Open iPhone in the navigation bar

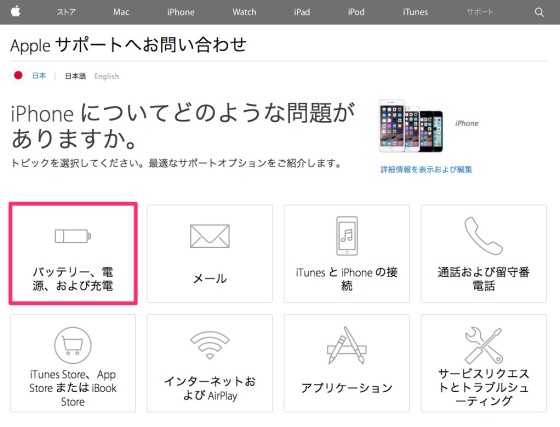tap(181, 12)
